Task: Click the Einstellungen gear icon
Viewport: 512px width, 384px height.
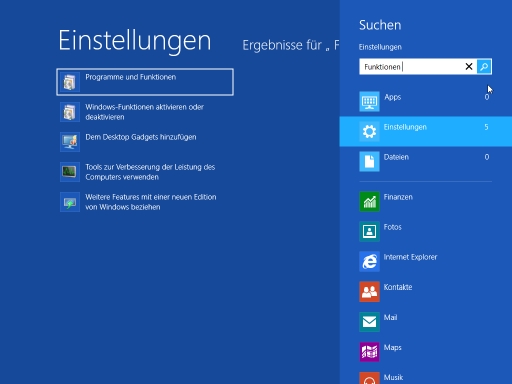Action: pos(369,131)
